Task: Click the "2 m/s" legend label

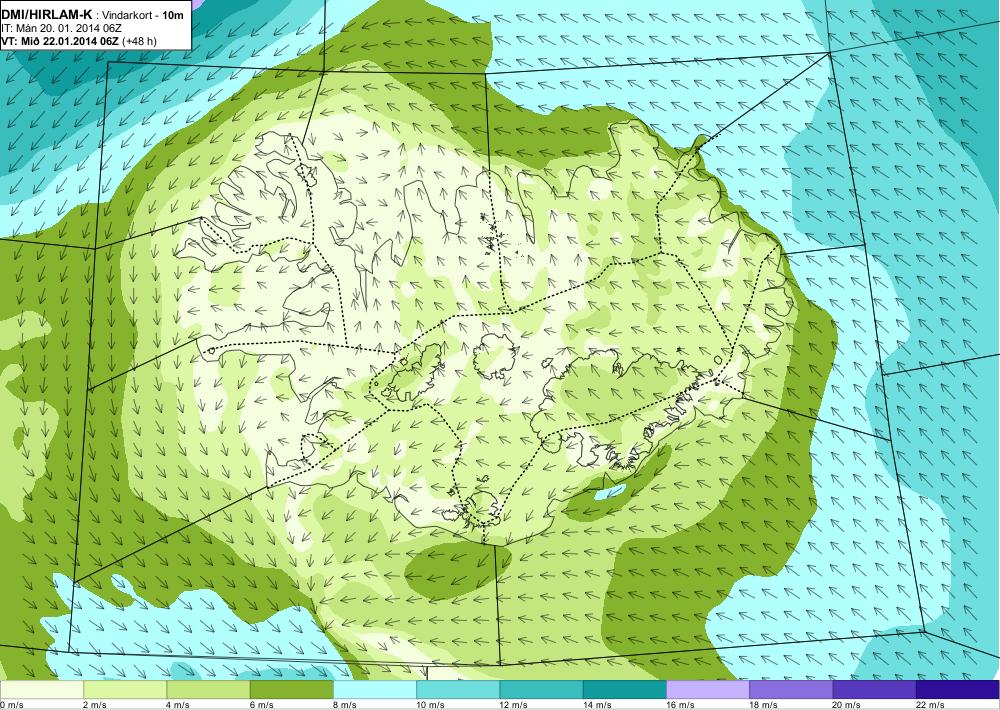Action: click(x=95, y=705)
